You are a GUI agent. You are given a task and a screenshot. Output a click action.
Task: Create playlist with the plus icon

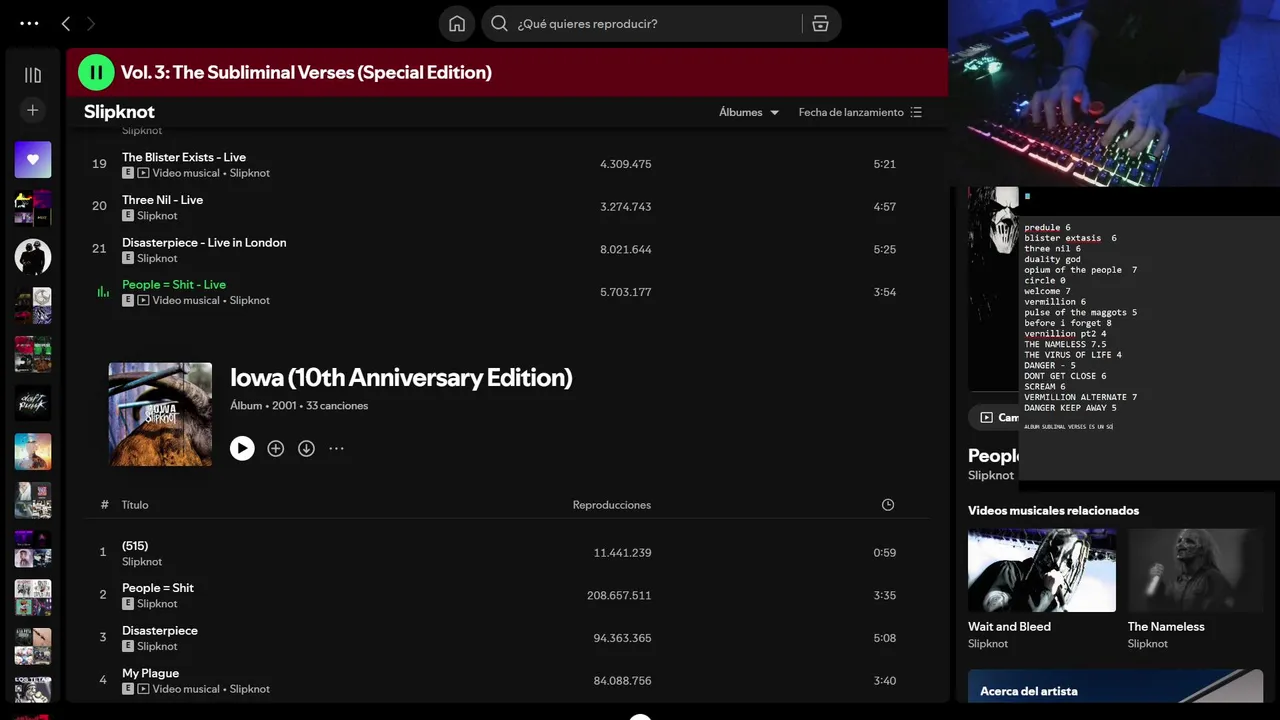(33, 110)
